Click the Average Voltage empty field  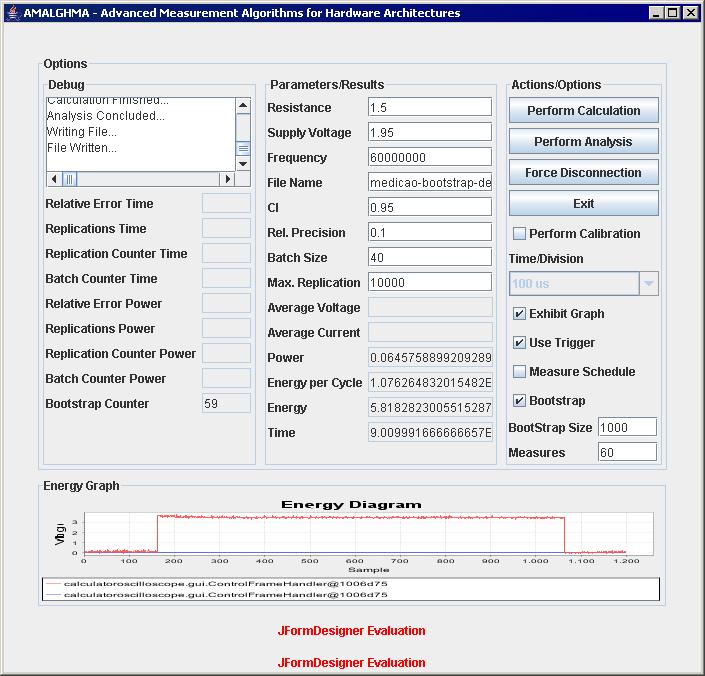pos(430,307)
